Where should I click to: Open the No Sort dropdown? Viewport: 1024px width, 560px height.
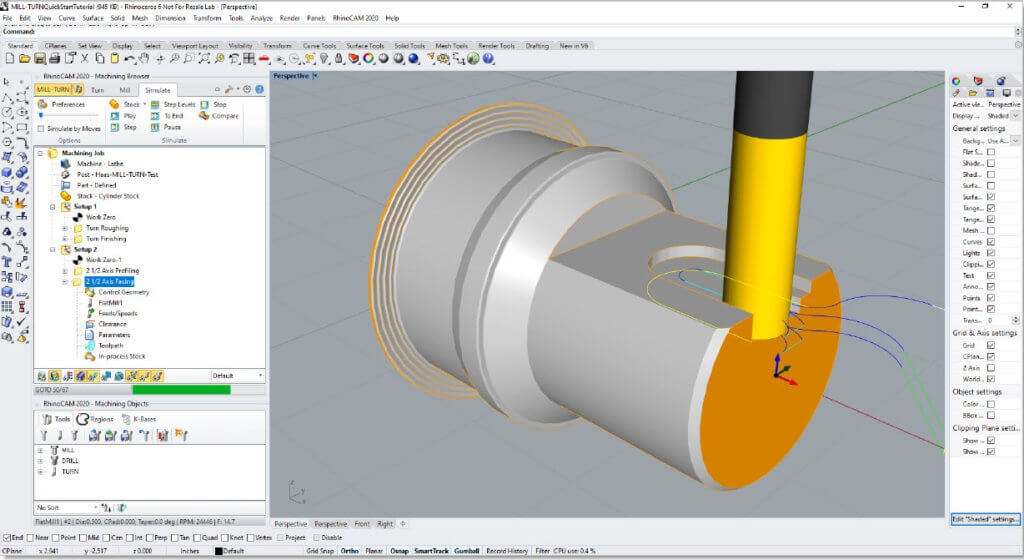pos(68,508)
